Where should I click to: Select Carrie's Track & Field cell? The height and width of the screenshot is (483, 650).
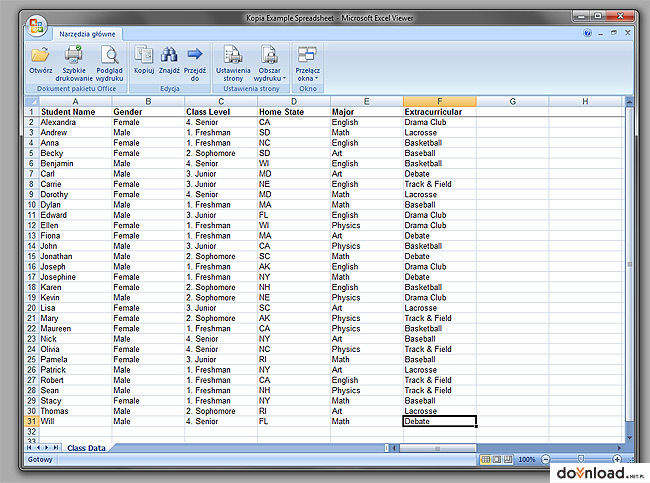pyautogui.click(x=439, y=184)
